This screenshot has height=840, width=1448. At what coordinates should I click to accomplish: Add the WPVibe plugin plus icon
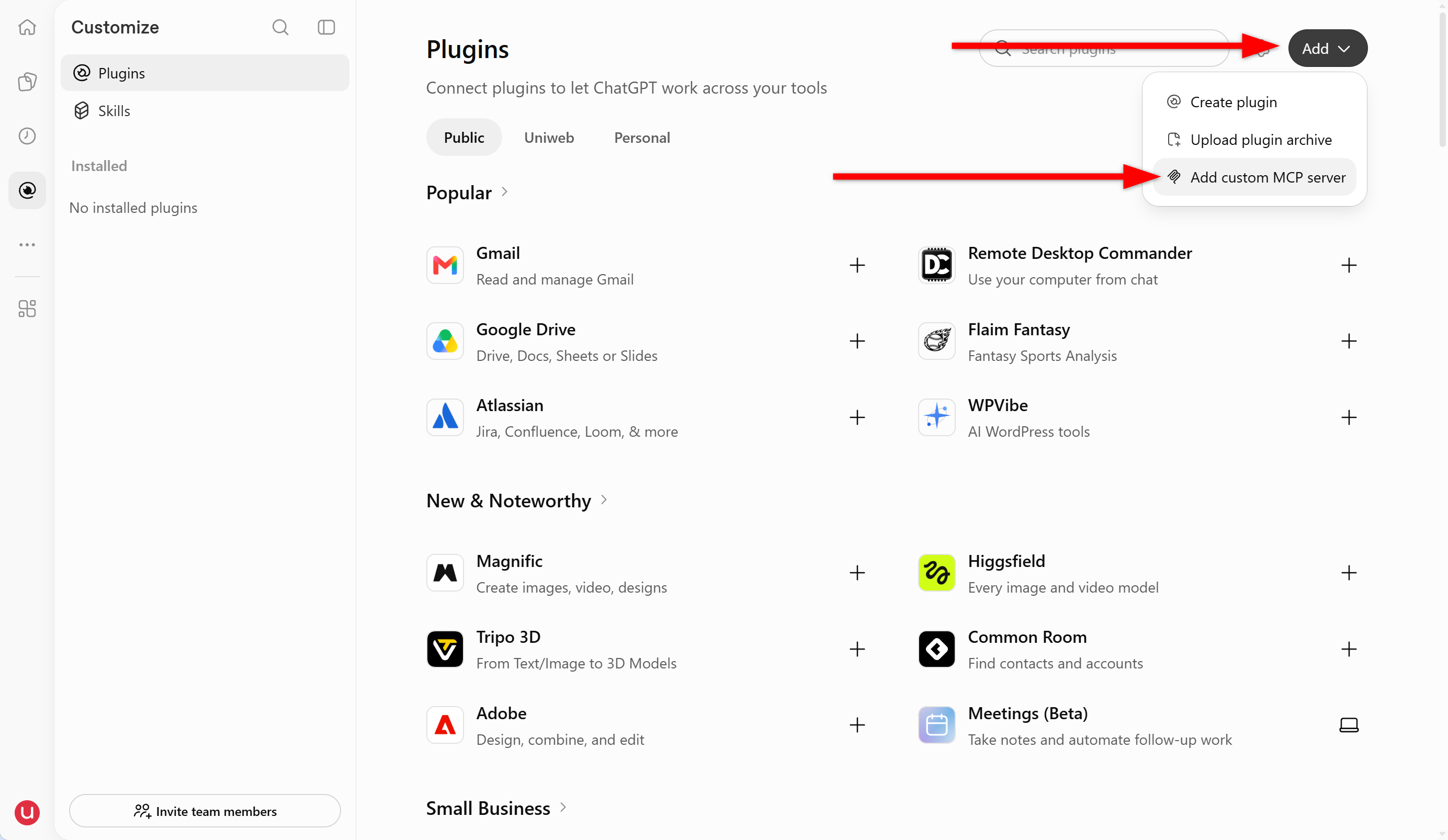click(1349, 418)
